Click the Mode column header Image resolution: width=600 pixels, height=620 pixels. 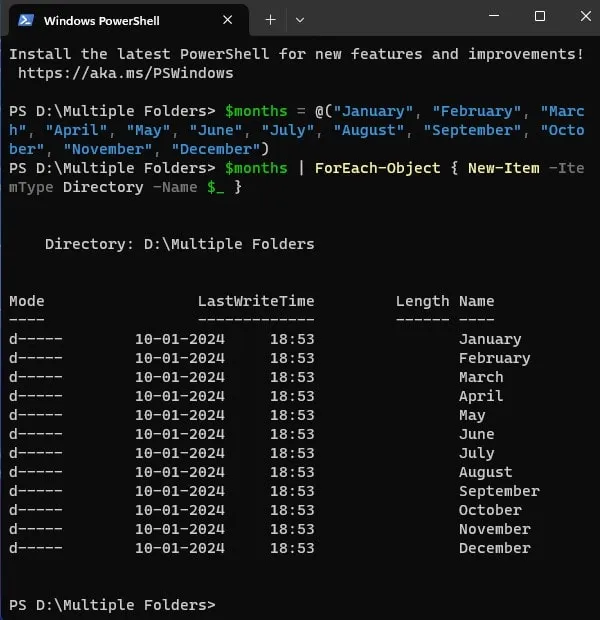(27, 301)
